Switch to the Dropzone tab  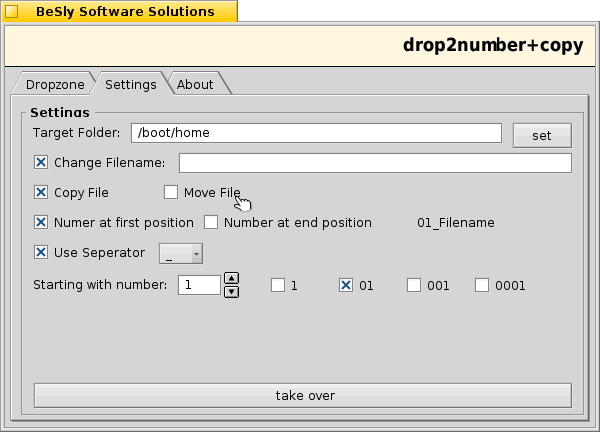[53, 85]
